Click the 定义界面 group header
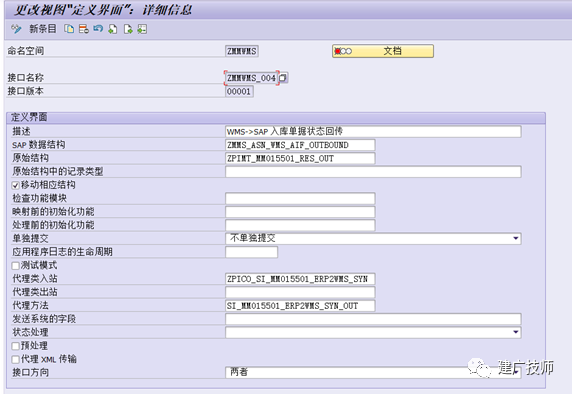 276,117
